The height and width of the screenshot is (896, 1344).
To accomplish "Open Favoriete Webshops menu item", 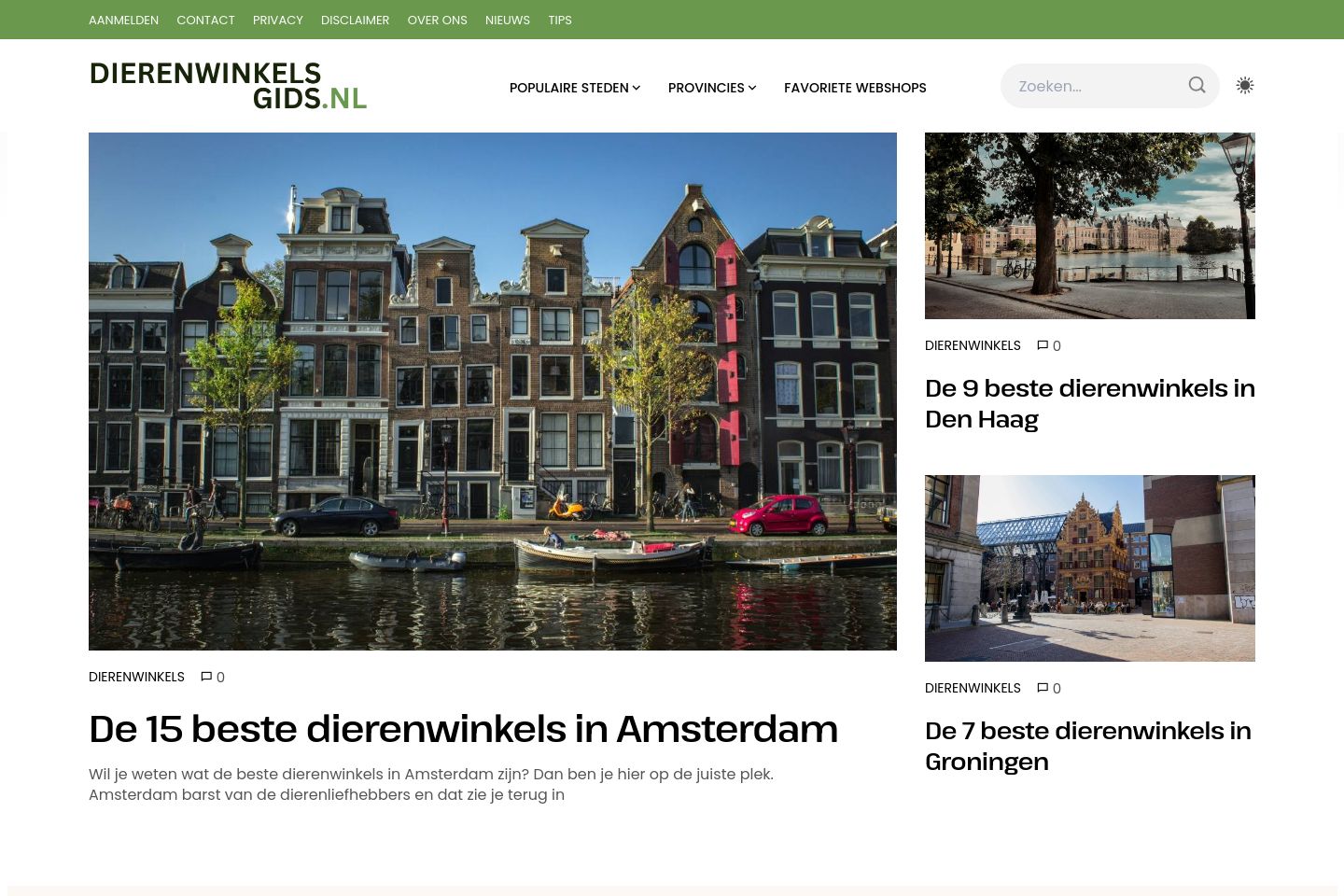I will tap(855, 88).
